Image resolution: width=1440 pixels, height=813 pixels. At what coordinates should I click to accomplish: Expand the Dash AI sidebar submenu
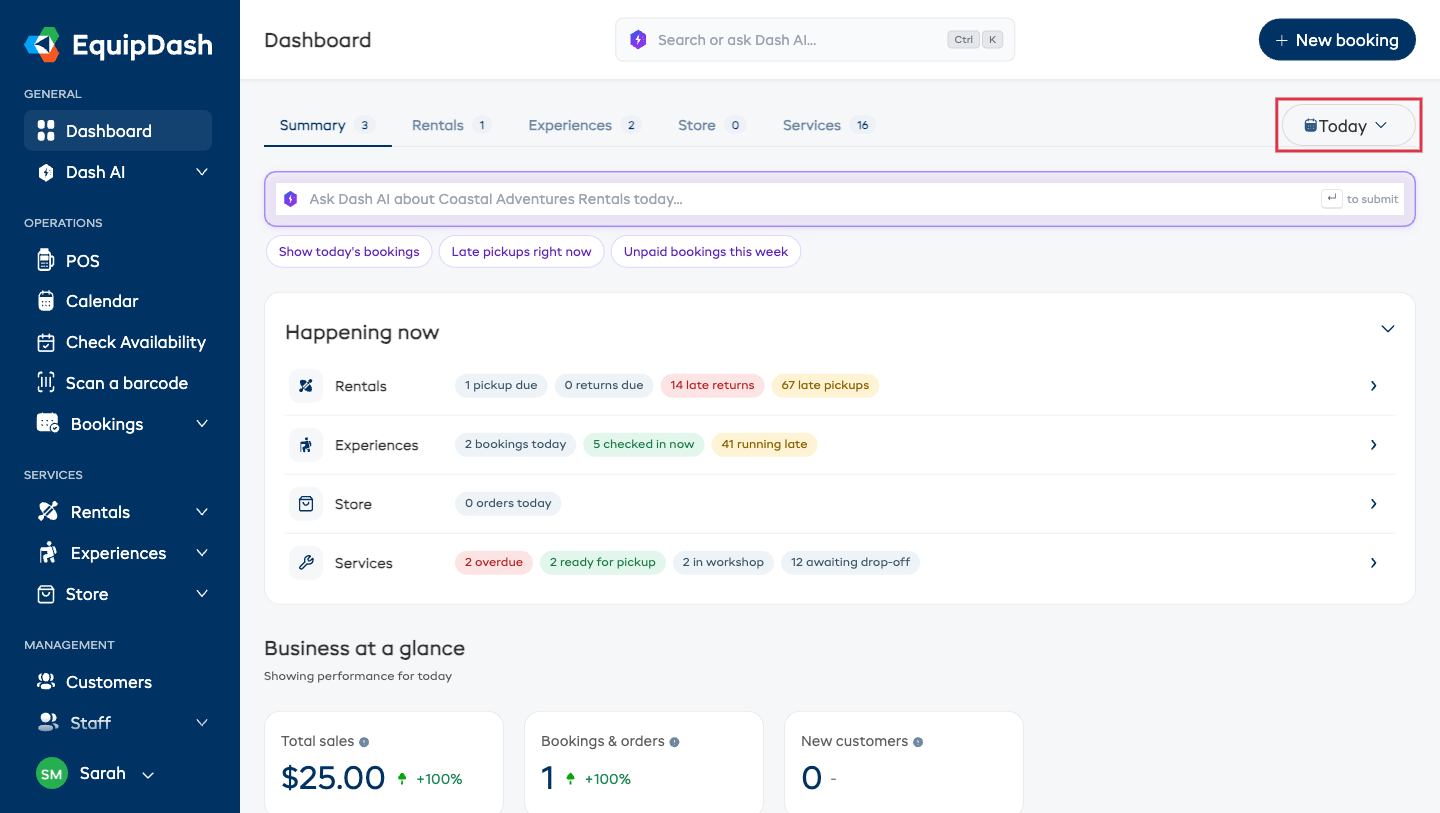tap(202, 172)
